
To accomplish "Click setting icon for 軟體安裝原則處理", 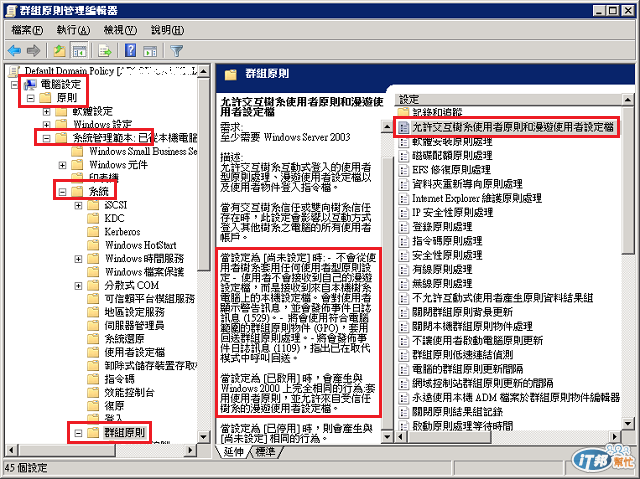I will pyautogui.click(x=404, y=142).
